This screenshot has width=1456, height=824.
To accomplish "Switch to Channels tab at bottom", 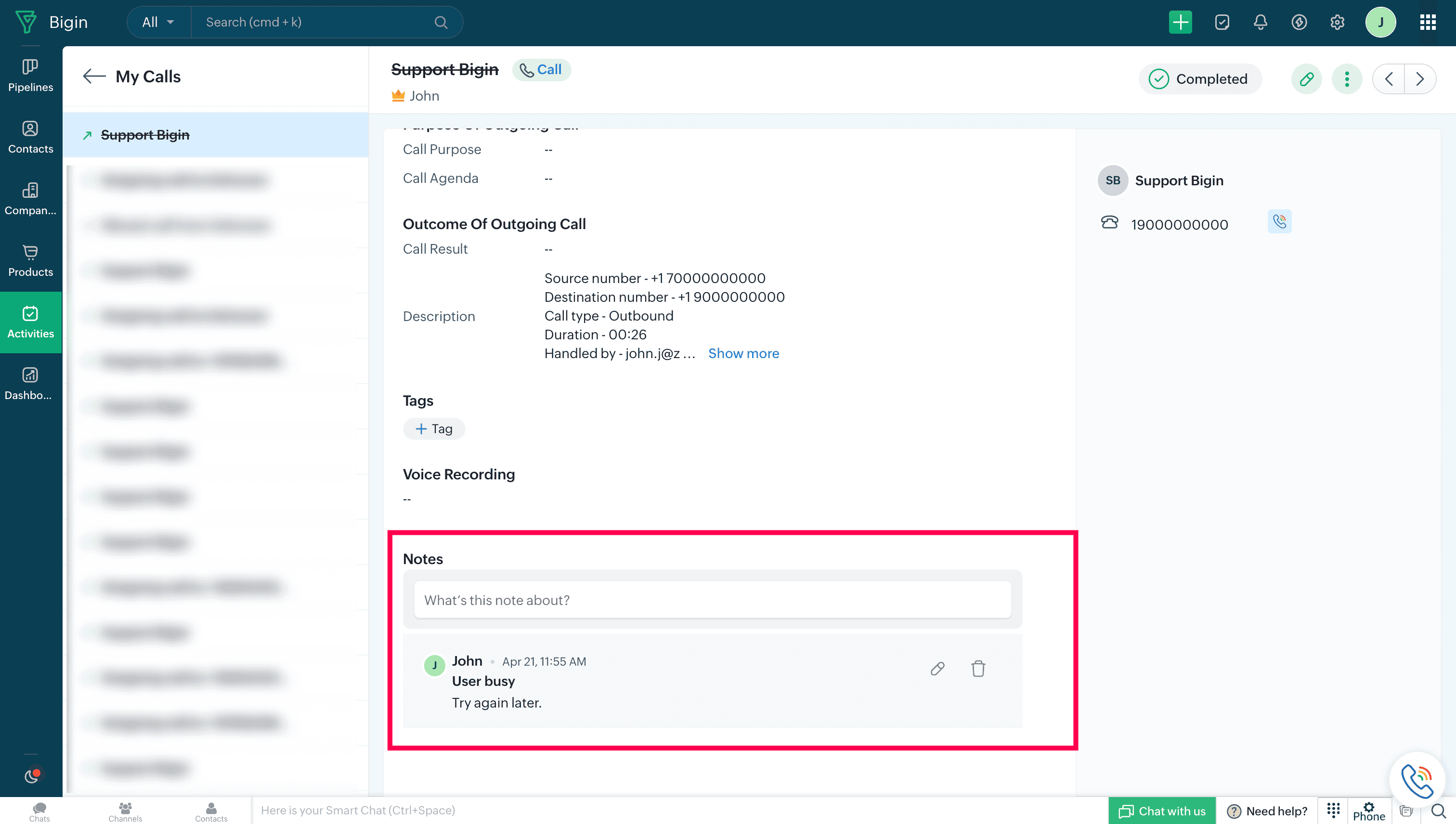I will [x=125, y=811].
